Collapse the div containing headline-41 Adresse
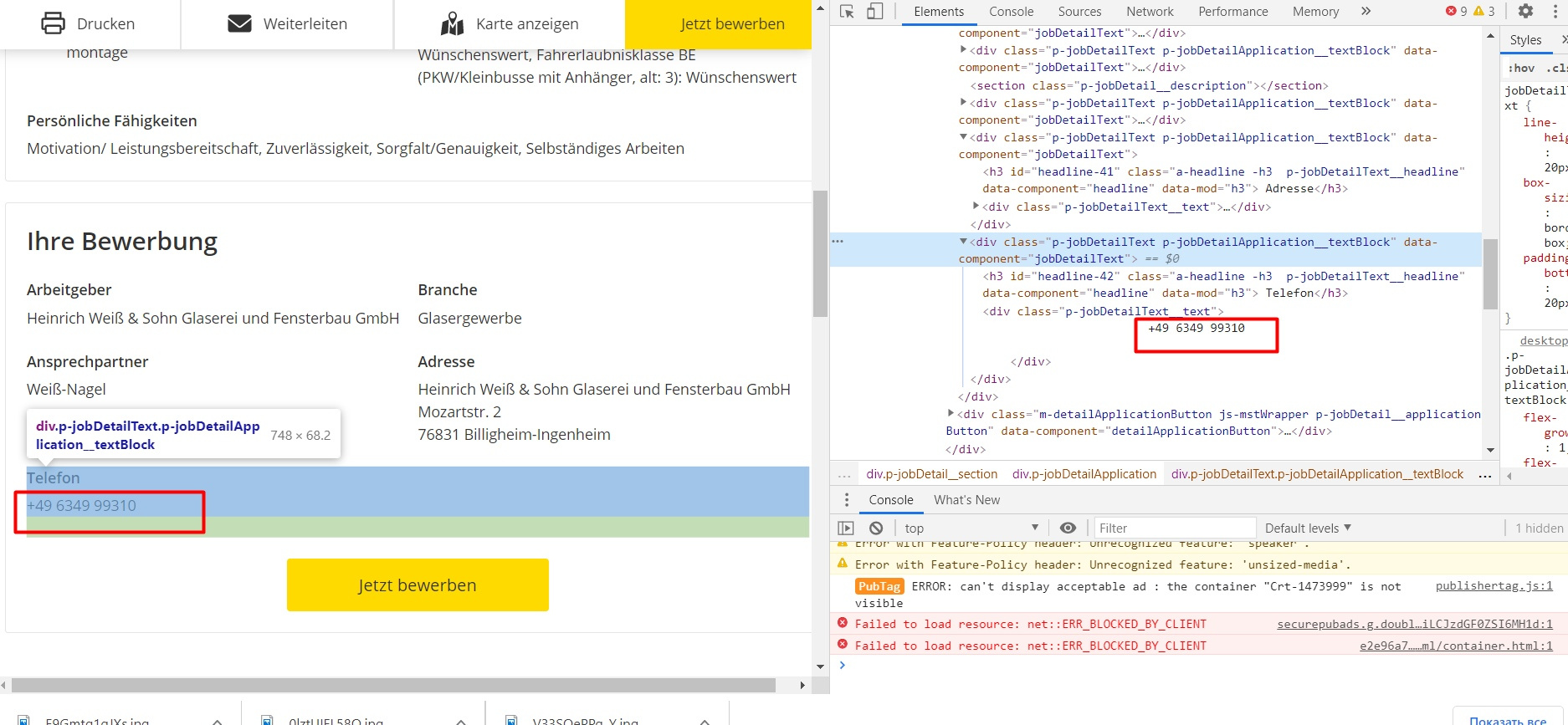 tap(963, 137)
